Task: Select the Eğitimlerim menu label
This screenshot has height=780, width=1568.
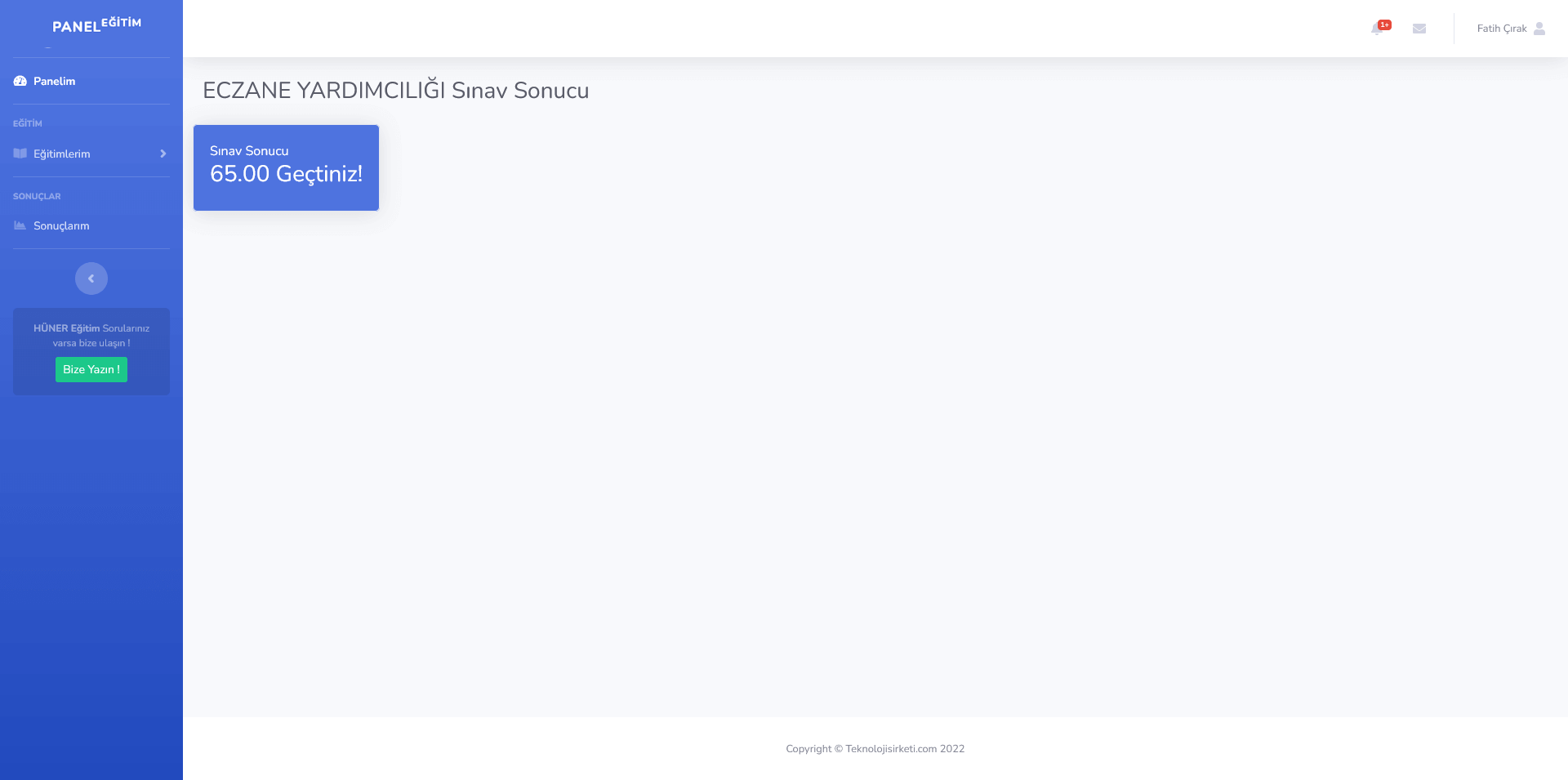Action: pyautogui.click(x=62, y=154)
